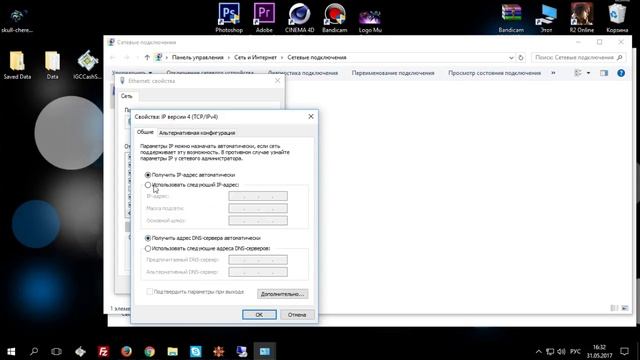The image size is (640, 360).
Task: Select Использовать следующие адреса DNS-серверов
Action: [x=208, y=248]
